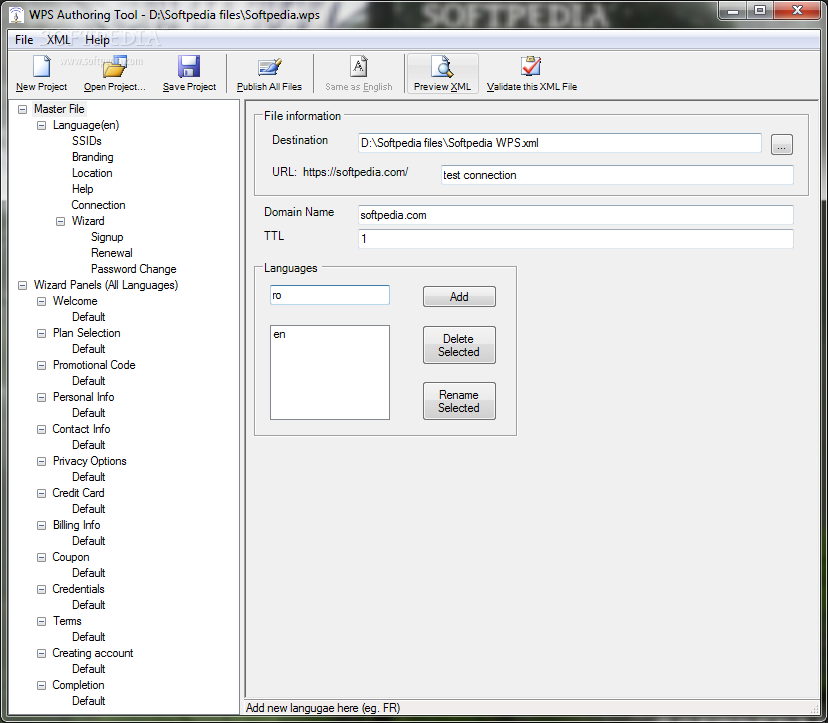Select Default under Privacy Options
This screenshot has height=723, width=828.
(88, 477)
